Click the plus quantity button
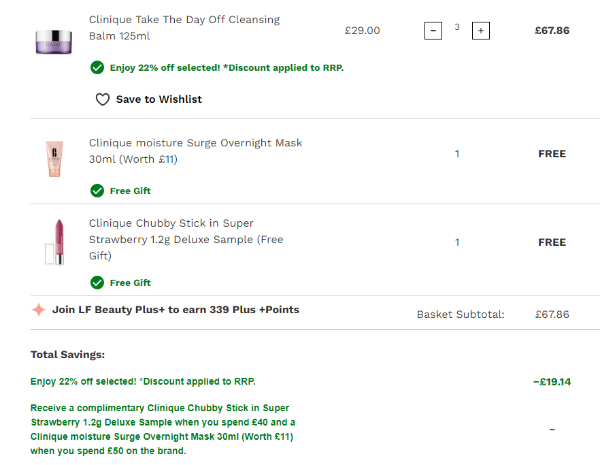Image resolution: width=600 pixels, height=465 pixels. (x=481, y=31)
